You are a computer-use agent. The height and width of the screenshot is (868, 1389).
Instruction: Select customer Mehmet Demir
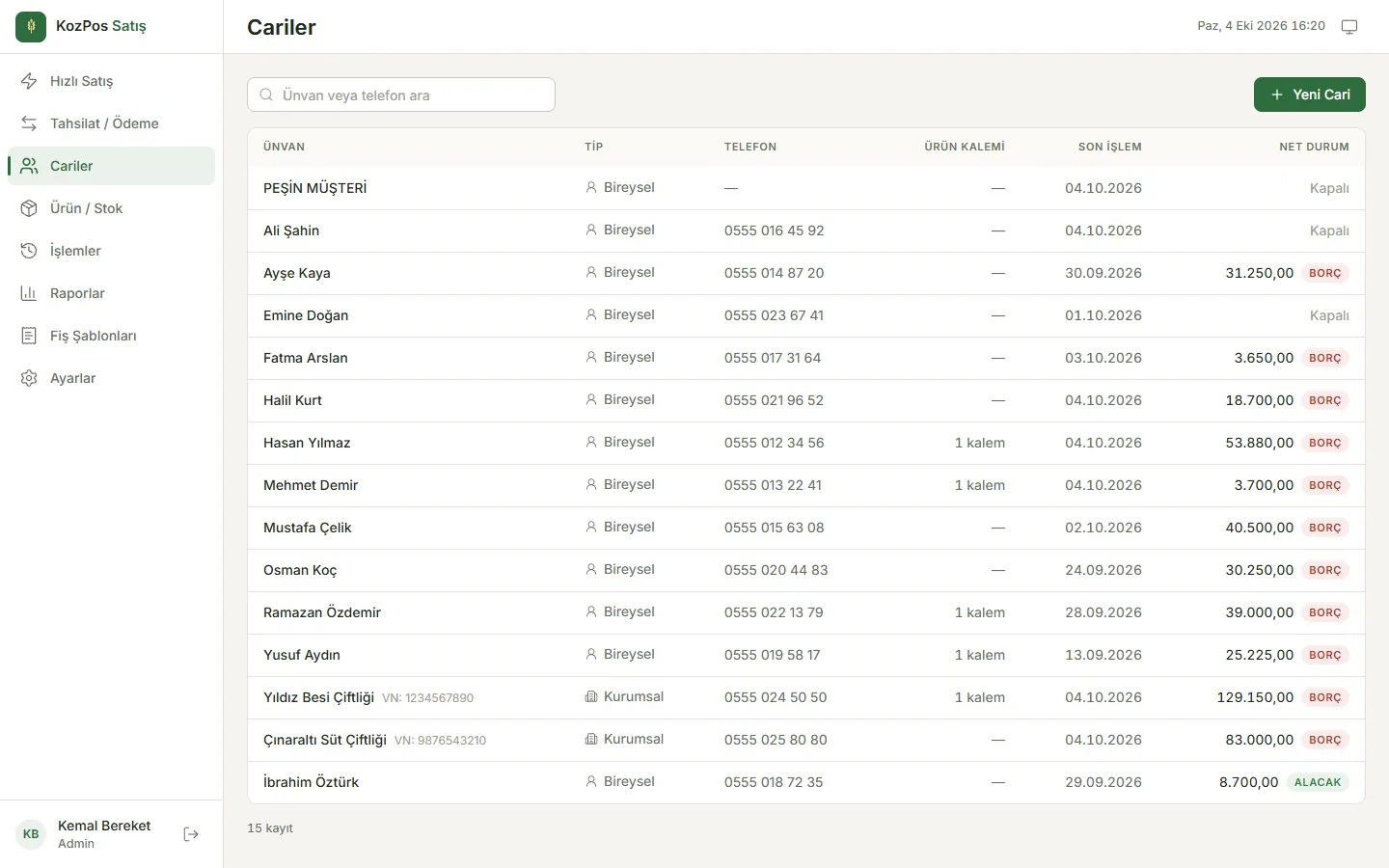click(x=806, y=485)
